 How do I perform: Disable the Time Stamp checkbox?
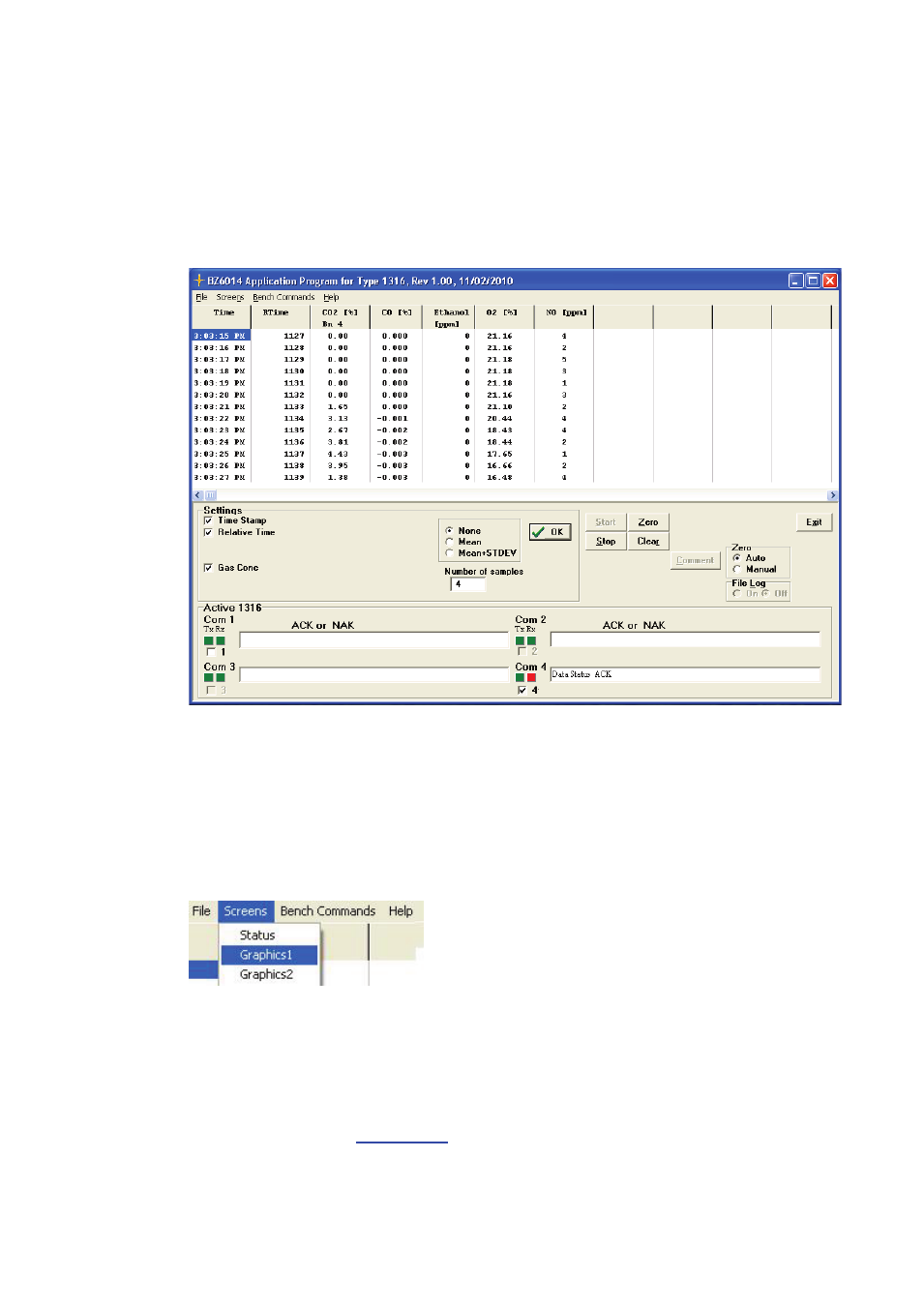tap(208, 520)
